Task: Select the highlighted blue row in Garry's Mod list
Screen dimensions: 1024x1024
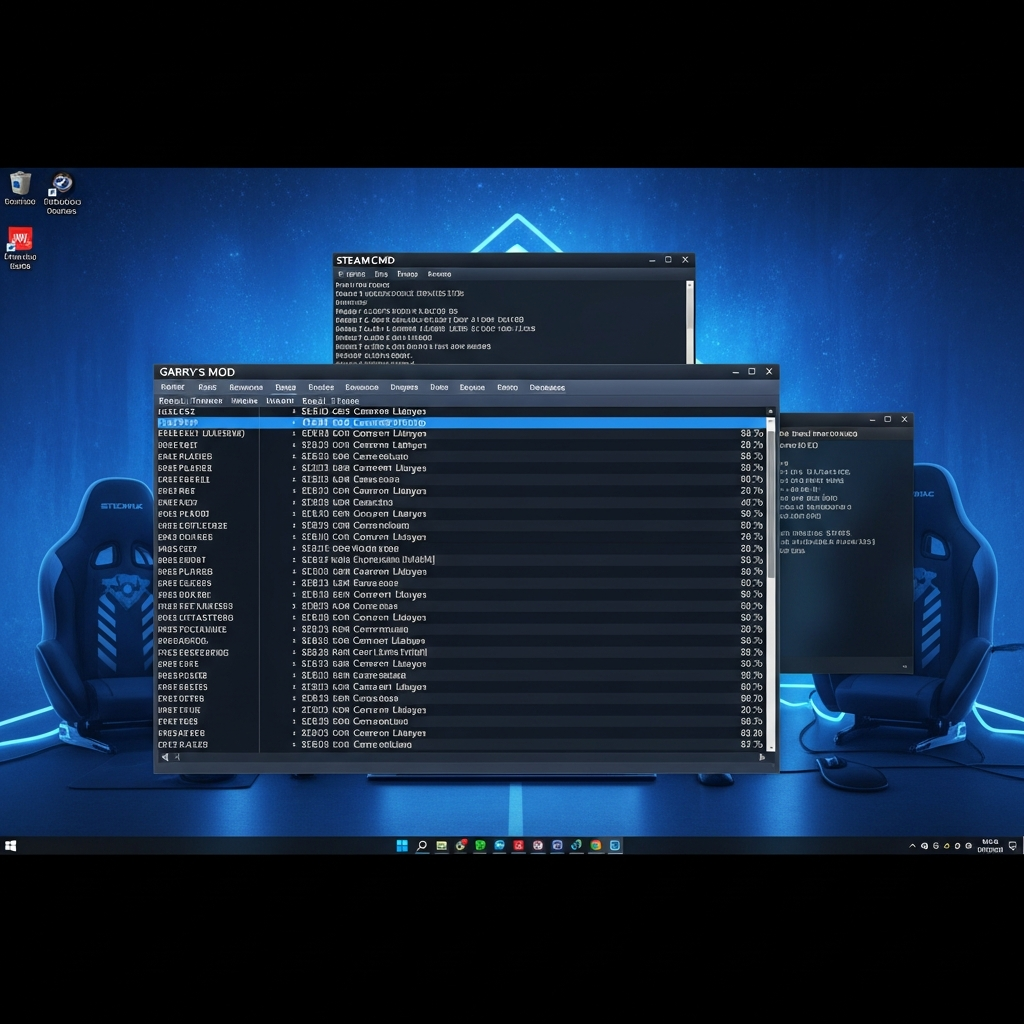Action: click(462, 423)
